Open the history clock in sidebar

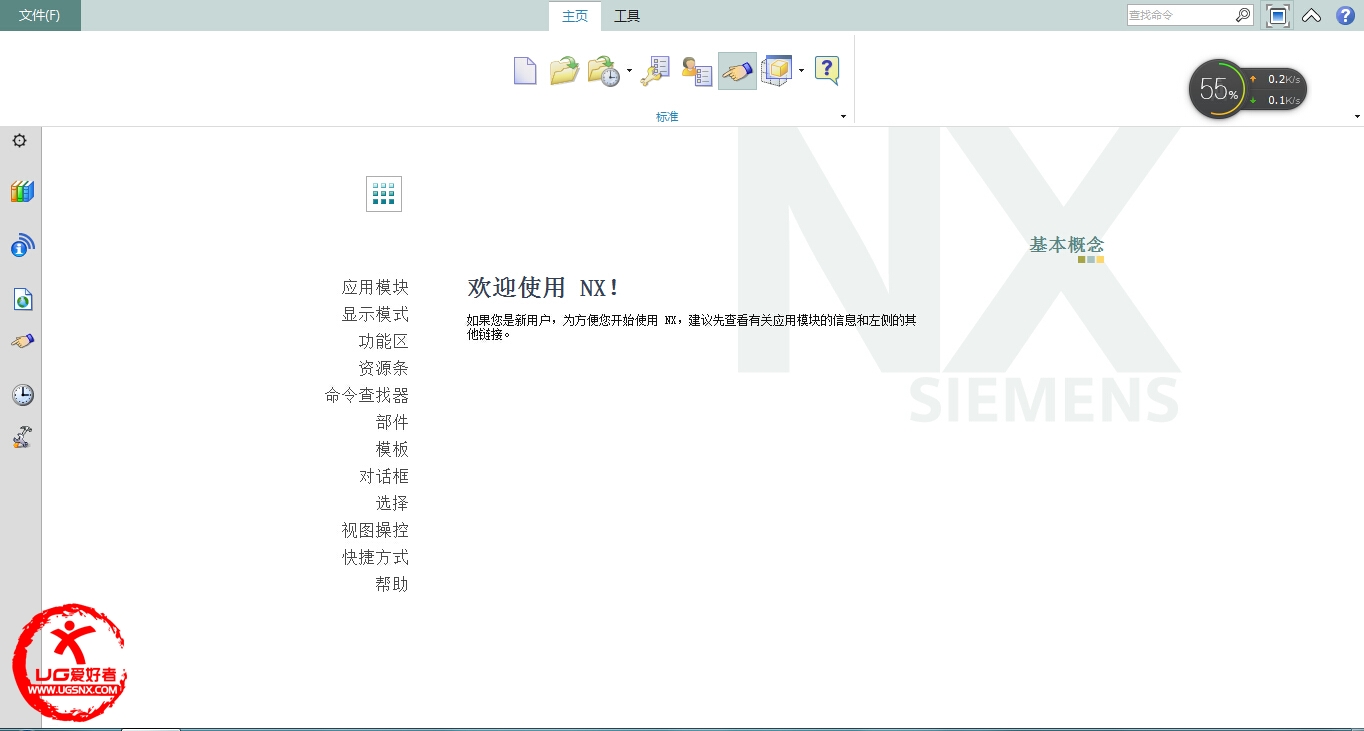[x=22, y=395]
